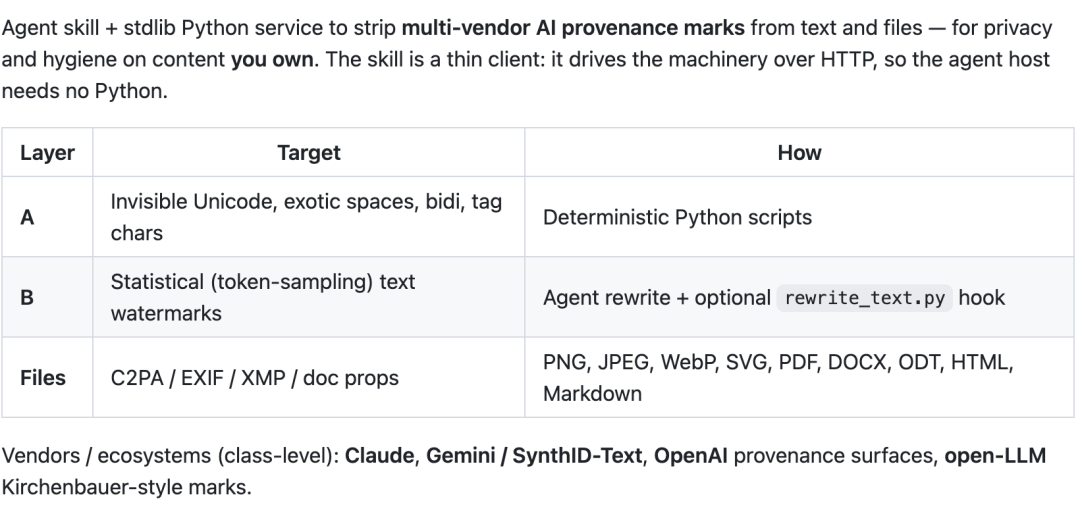Image resolution: width=1080 pixels, height=520 pixels.
Task: Click the bold "OpenAI" vendor name
Action: point(690,456)
